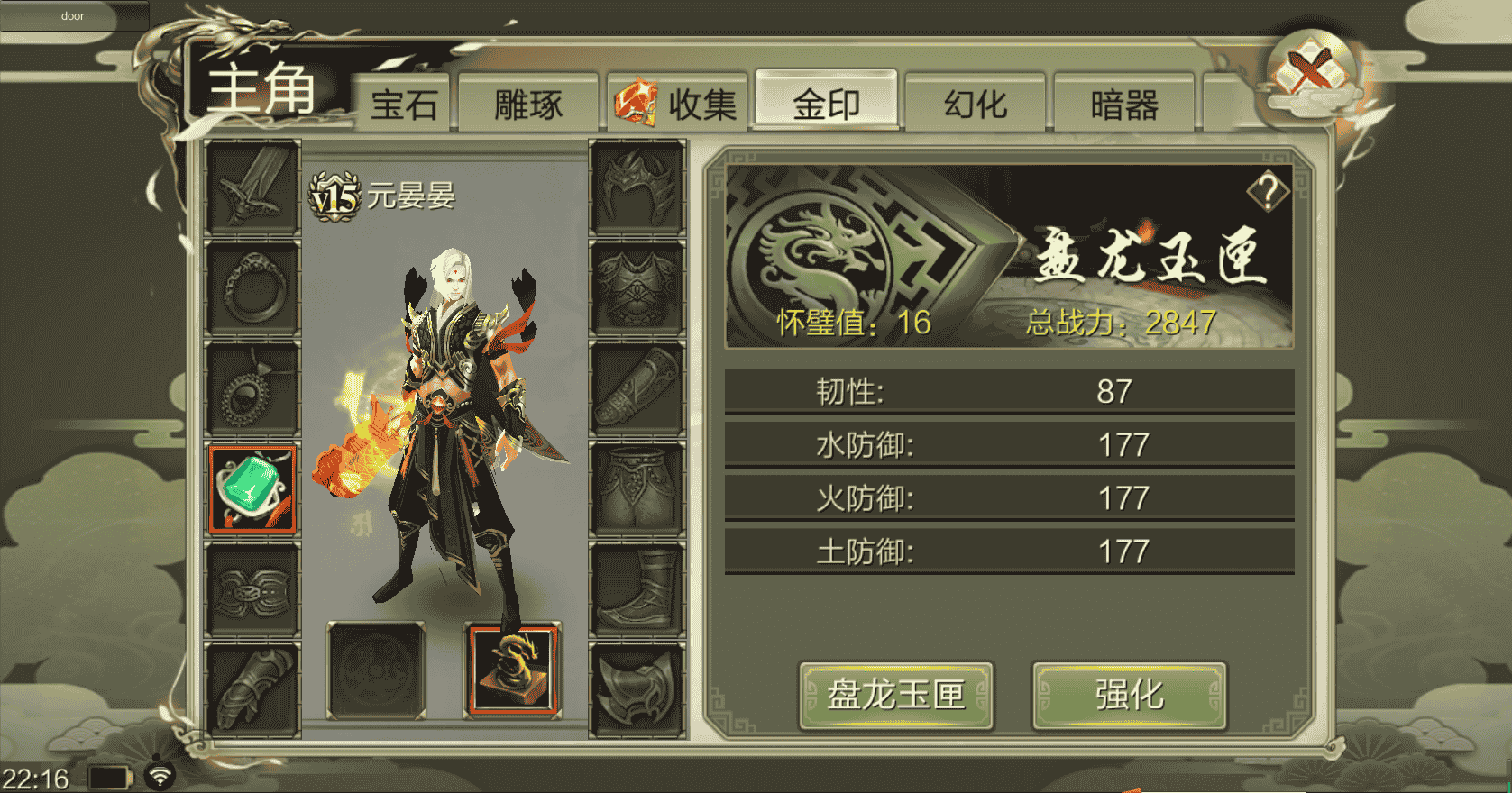
Task: Select the golden dragon seal slot
Action: pyautogui.click(x=513, y=670)
